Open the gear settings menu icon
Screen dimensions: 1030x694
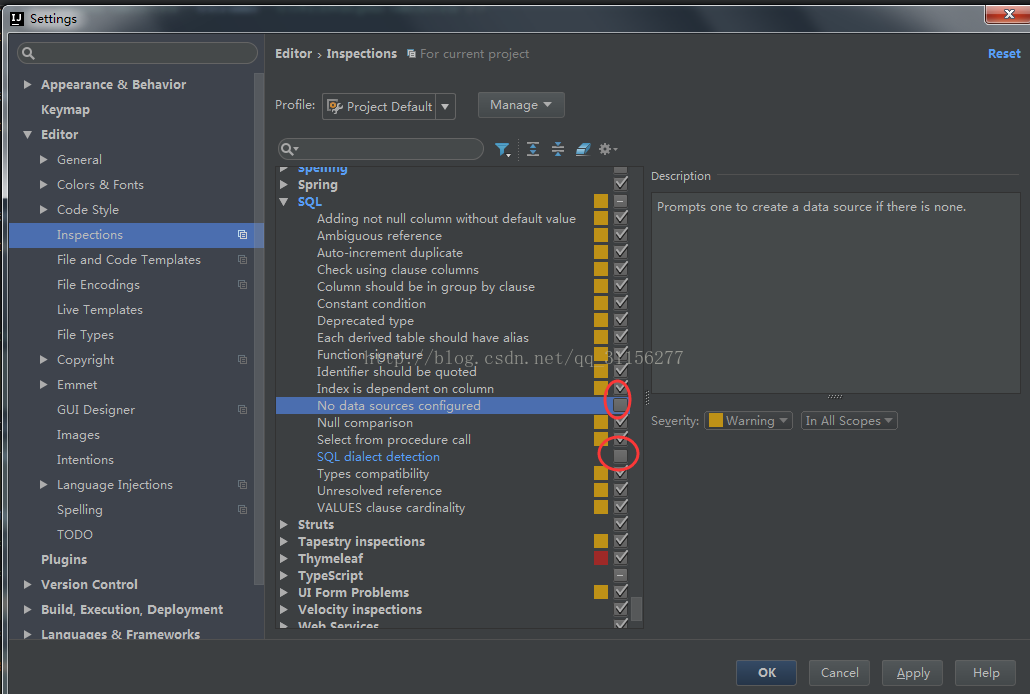(607, 149)
